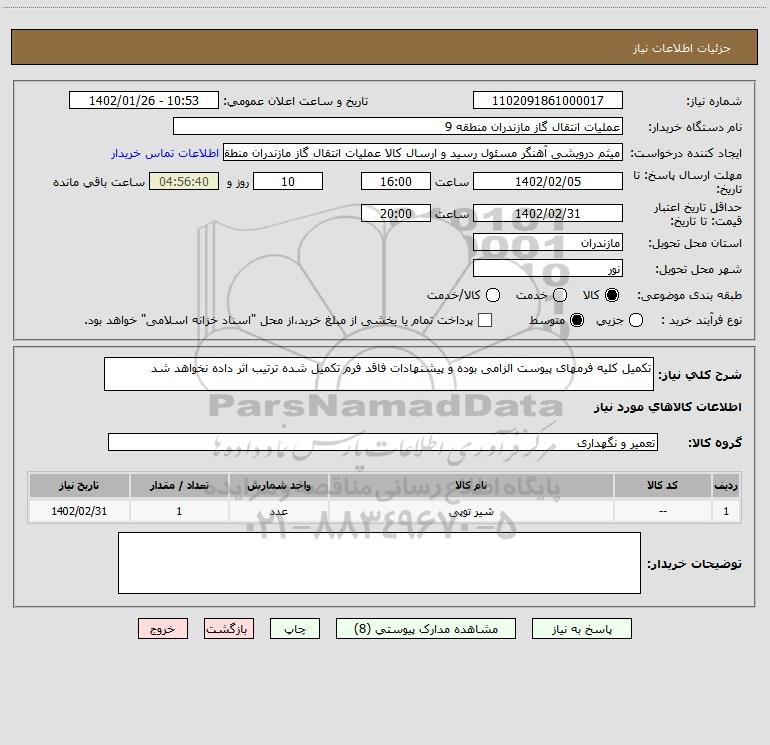Click the گروه کالا field تعمیر و نگهداری

click(383, 442)
